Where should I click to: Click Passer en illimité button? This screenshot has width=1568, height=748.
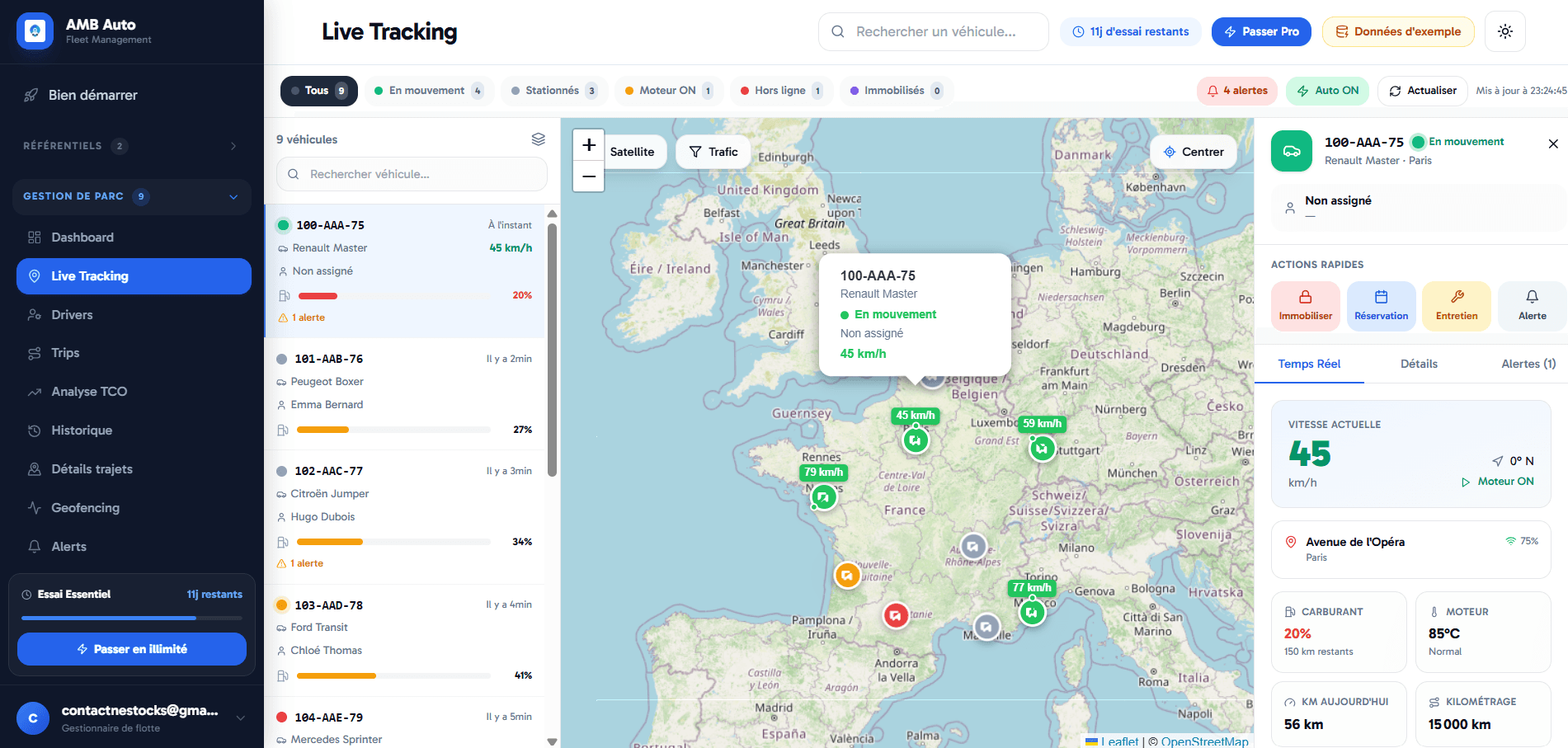pyautogui.click(x=132, y=649)
